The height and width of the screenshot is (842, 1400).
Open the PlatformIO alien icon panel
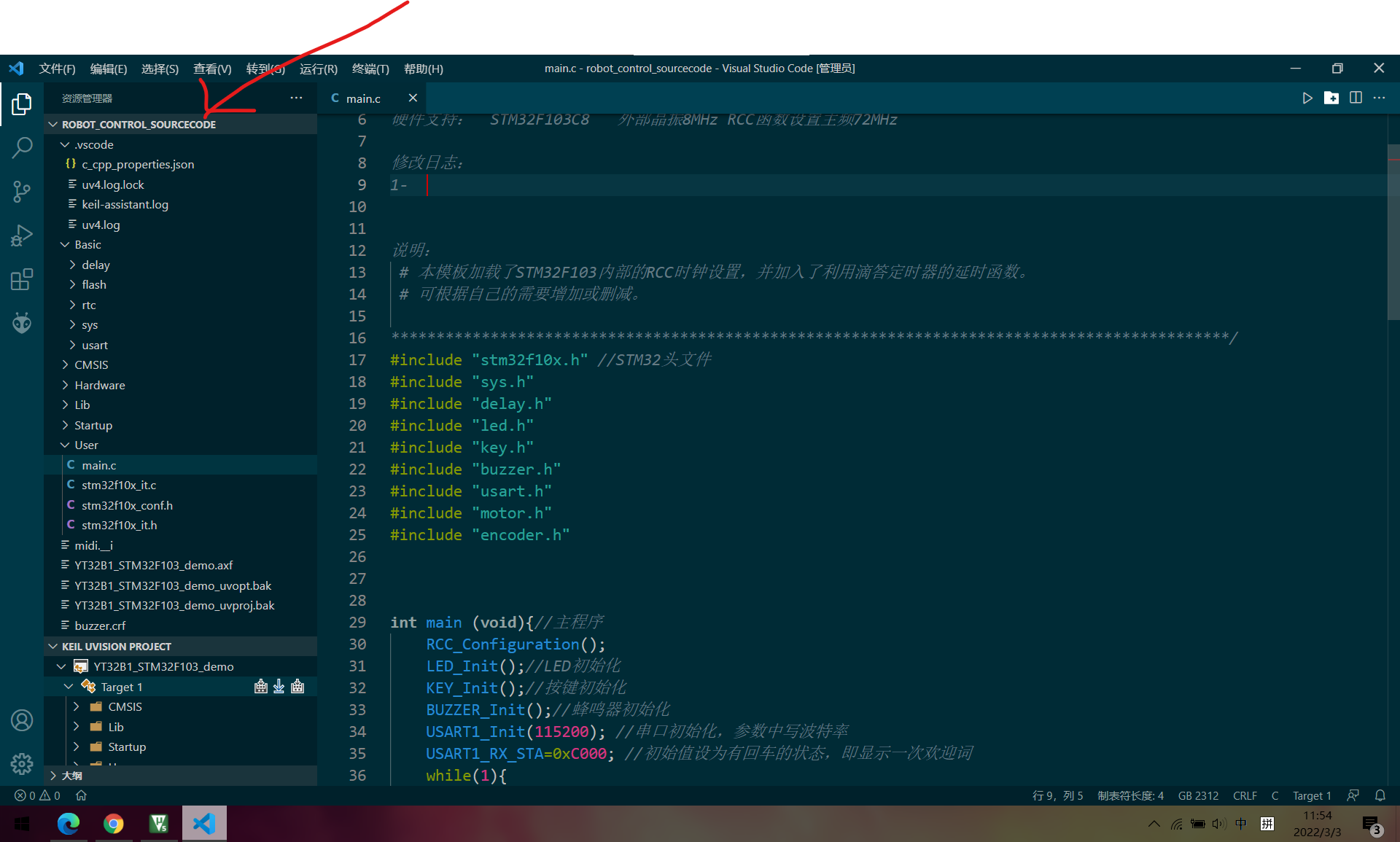(x=22, y=322)
